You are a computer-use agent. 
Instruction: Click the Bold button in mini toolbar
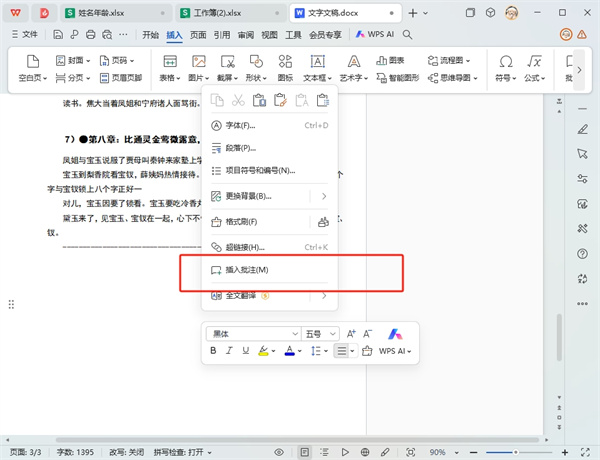(213, 351)
